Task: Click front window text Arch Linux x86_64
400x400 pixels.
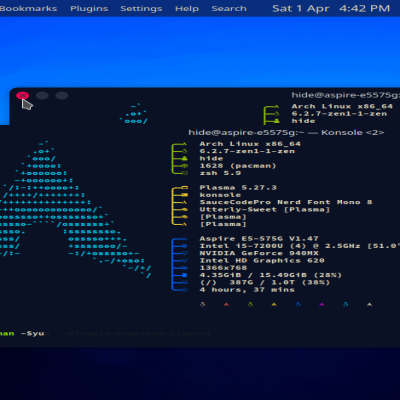Action: click(x=250, y=144)
